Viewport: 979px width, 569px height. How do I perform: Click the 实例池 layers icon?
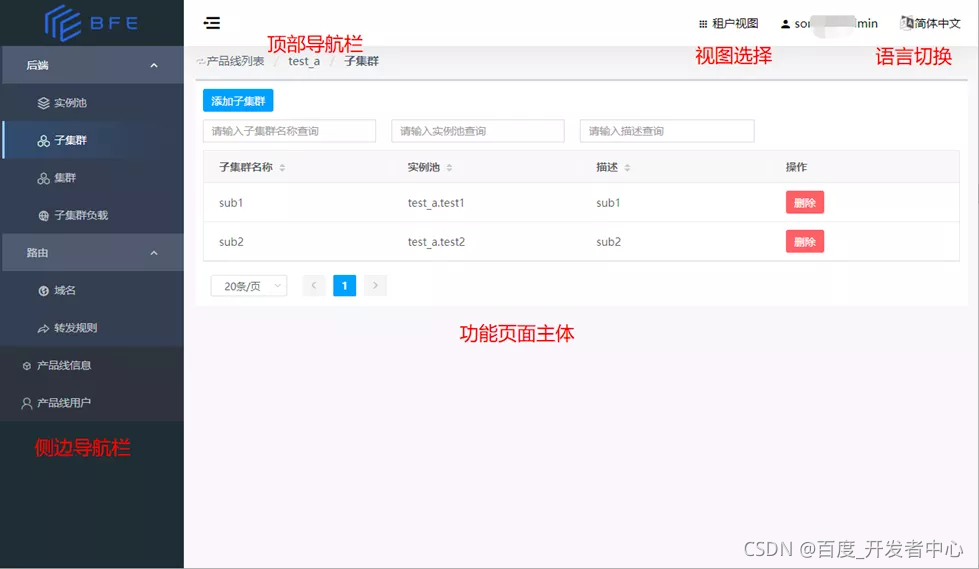43,103
